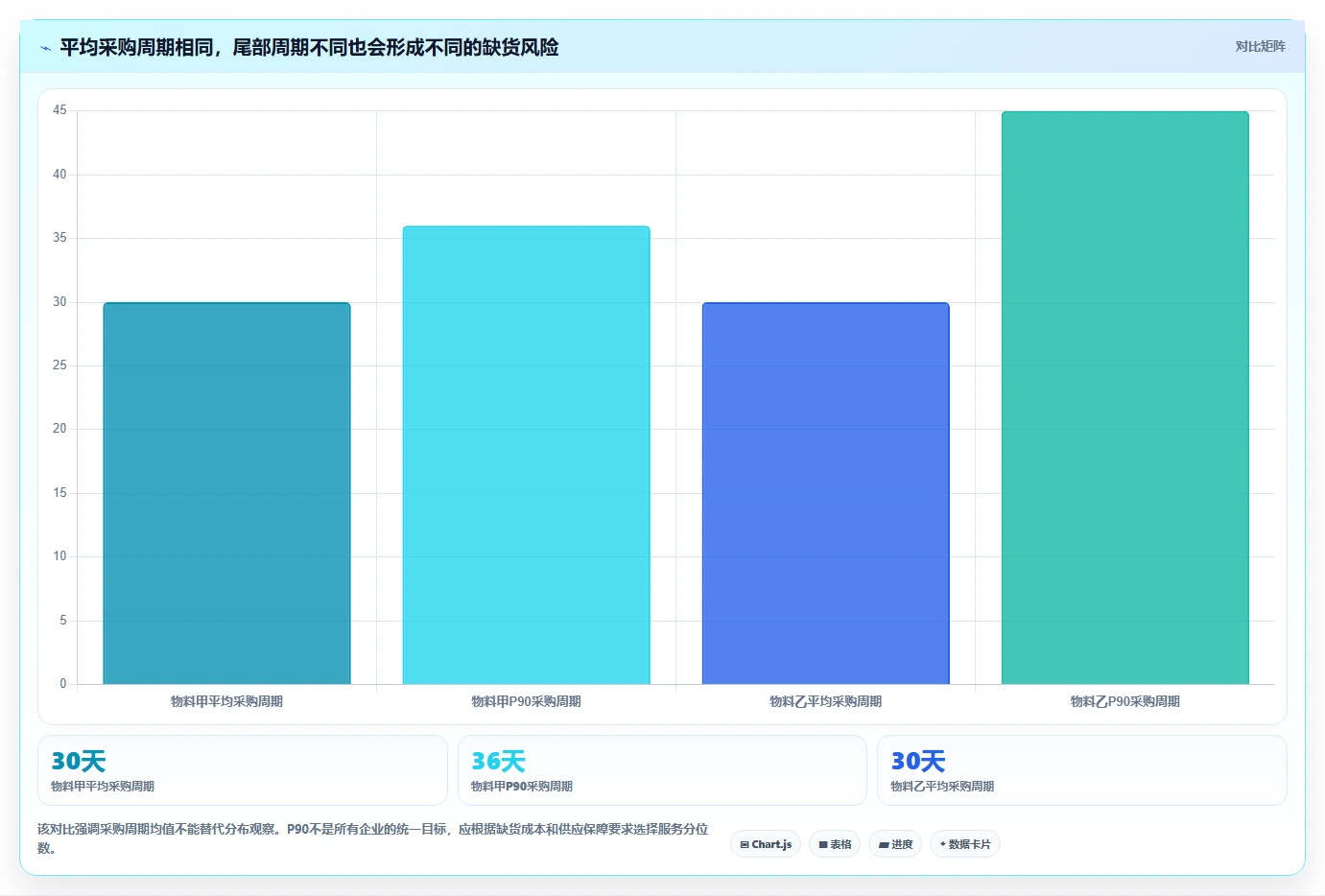Viewport: 1325px width, 896px height.
Task: Click the 物料乙平均采购周期 blue bar
Action: click(x=825, y=493)
